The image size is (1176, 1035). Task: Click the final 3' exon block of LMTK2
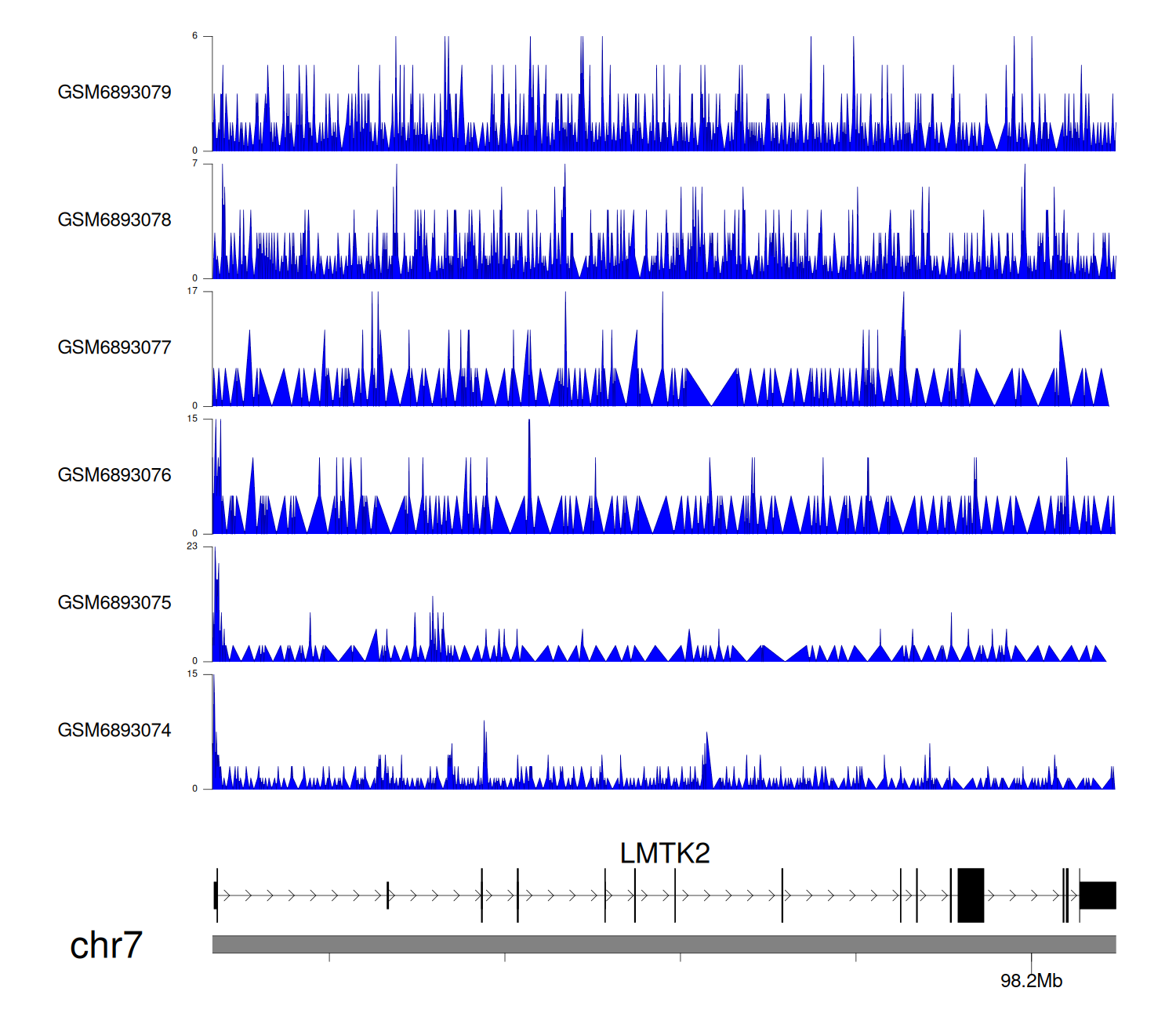(x=1098, y=895)
